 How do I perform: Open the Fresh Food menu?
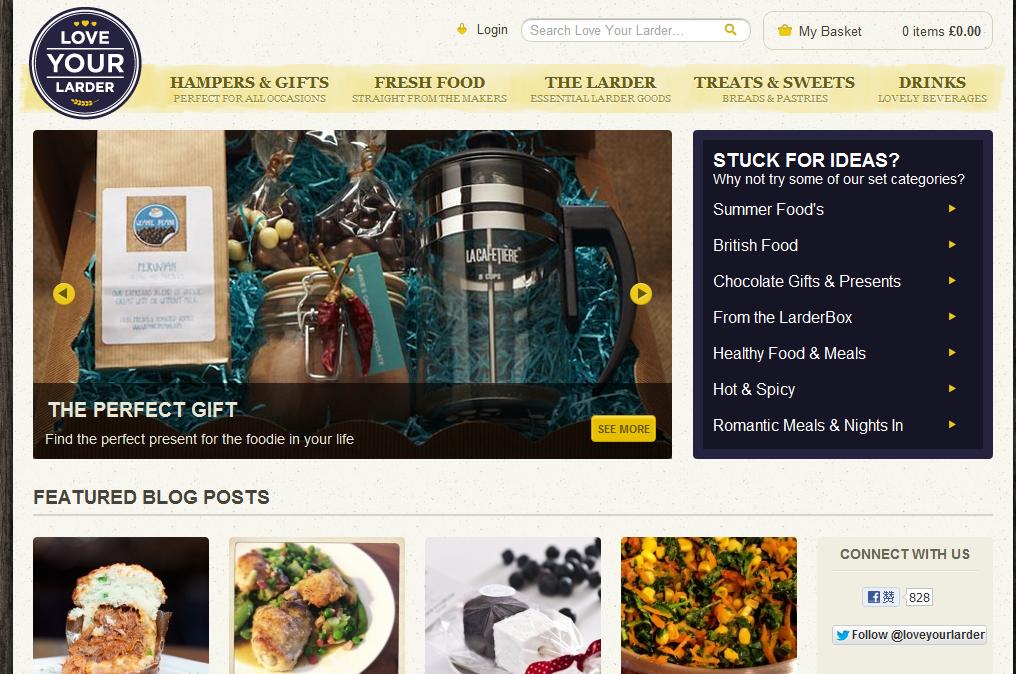coord(429,89)
